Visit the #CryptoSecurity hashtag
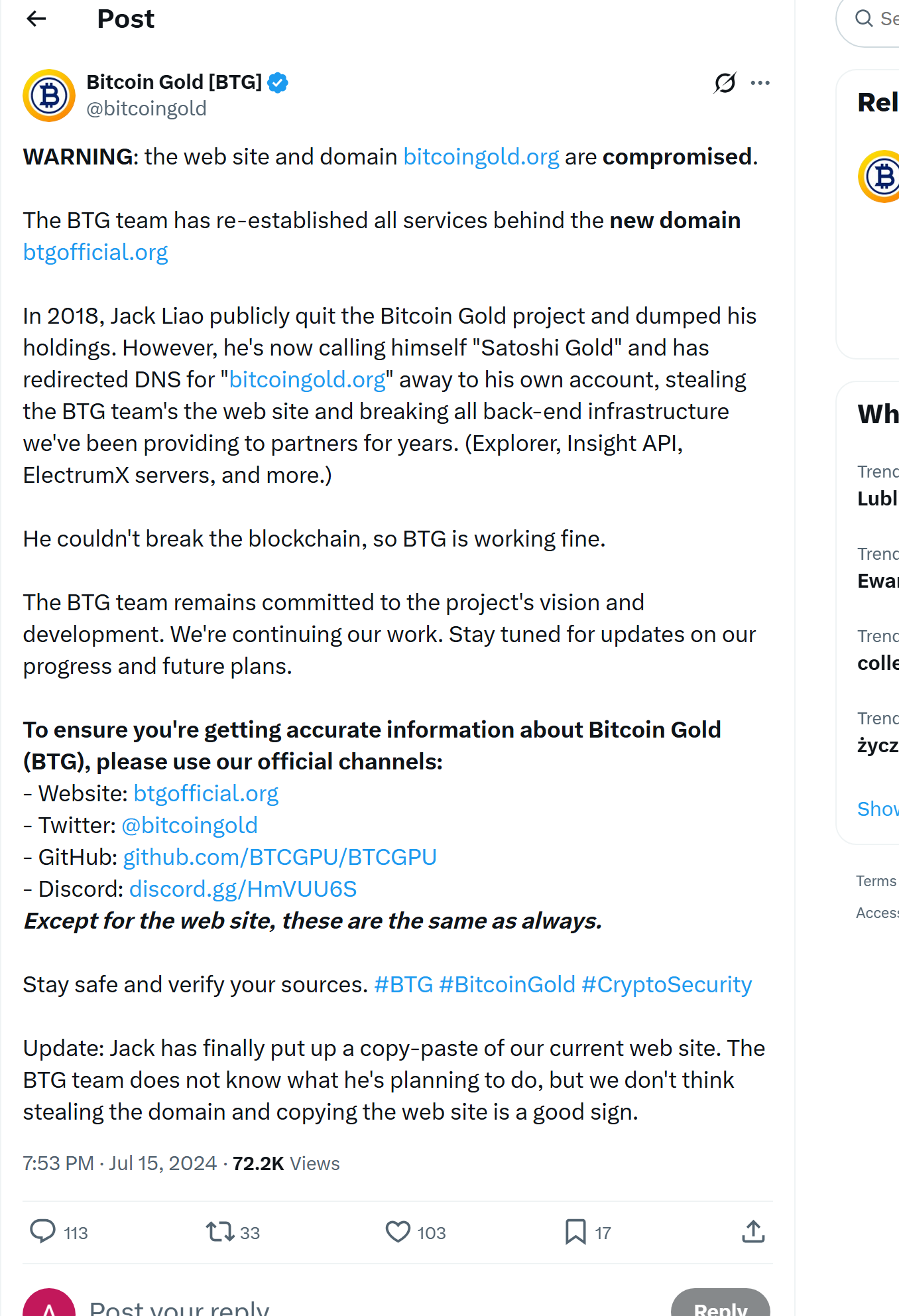 666,984
